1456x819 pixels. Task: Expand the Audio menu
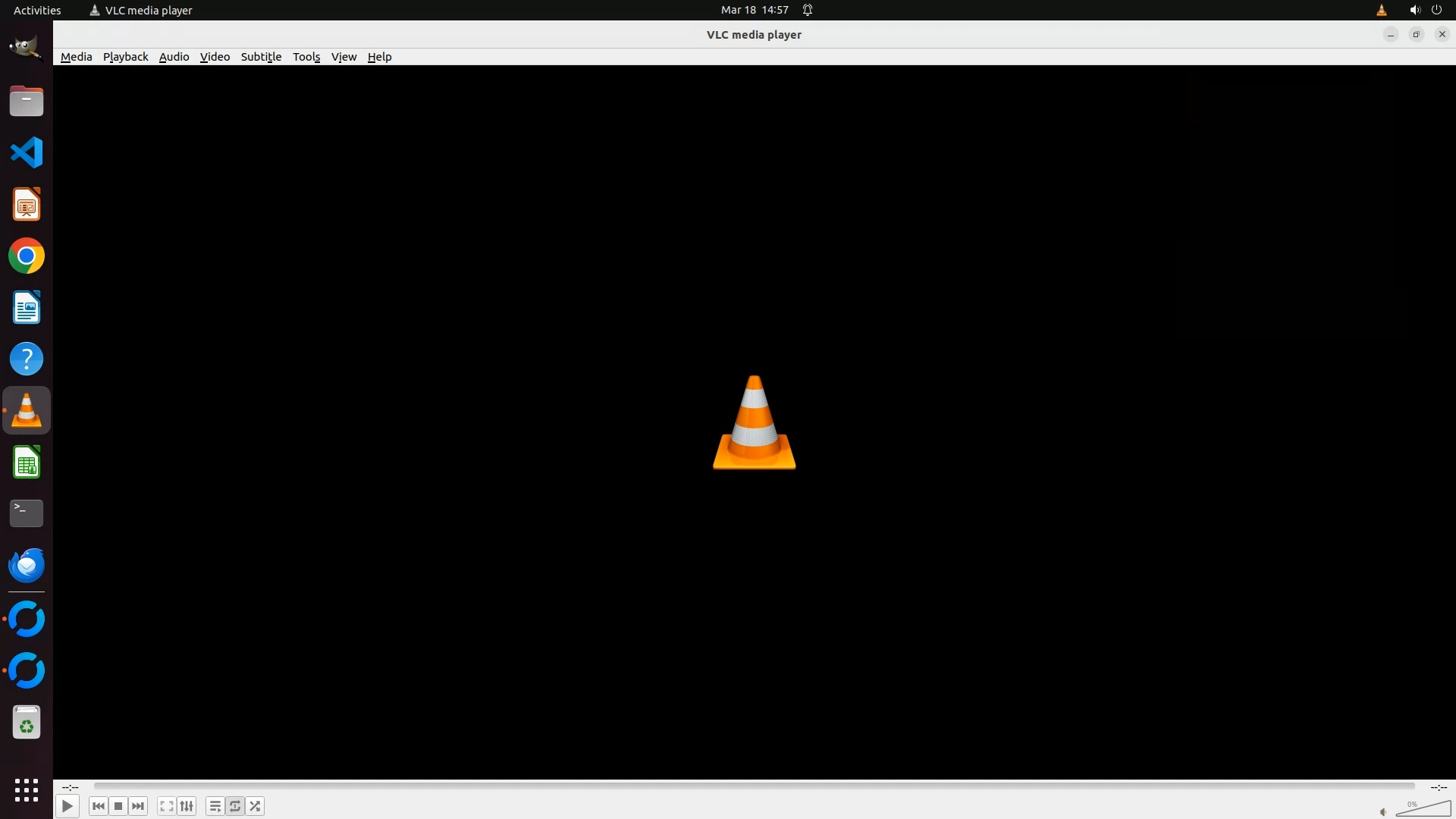point(174,57)
